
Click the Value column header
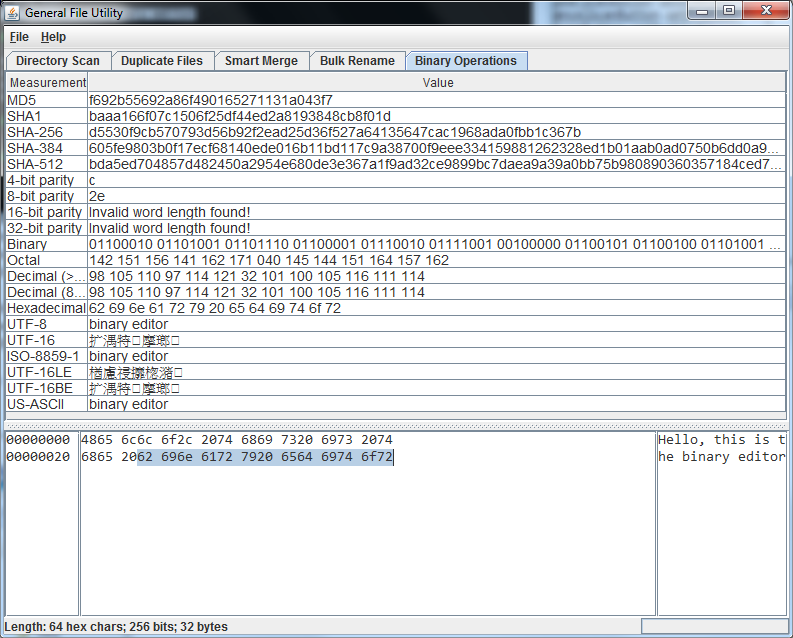pos(437,82)
